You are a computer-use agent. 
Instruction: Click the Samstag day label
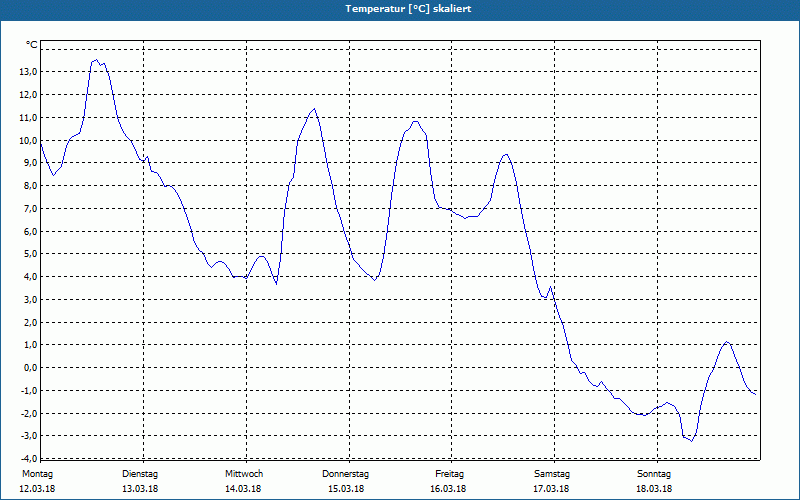click(552, 474)
